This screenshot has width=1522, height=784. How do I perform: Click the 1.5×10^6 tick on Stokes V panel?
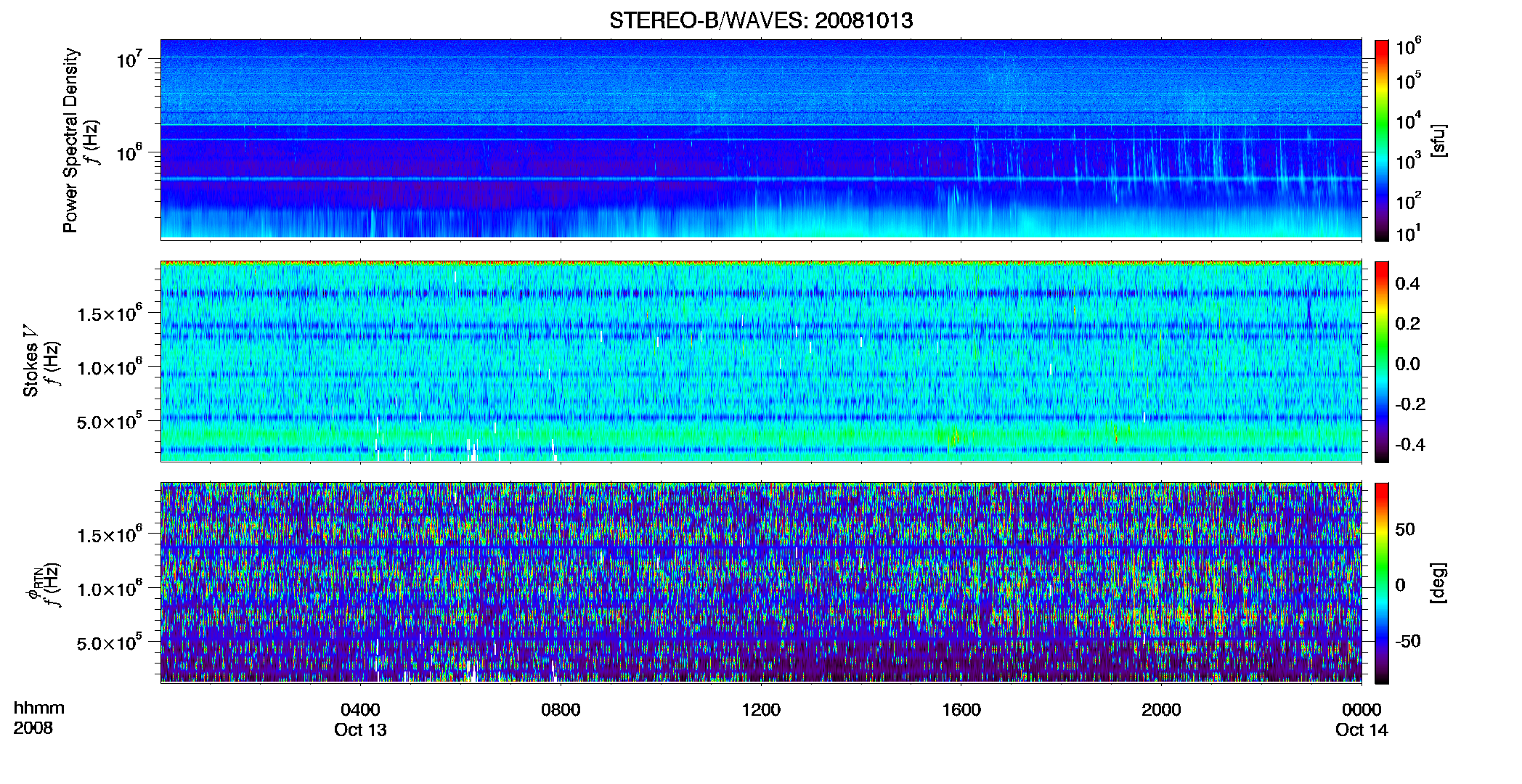pyautogui.click(x=109, y=314)
